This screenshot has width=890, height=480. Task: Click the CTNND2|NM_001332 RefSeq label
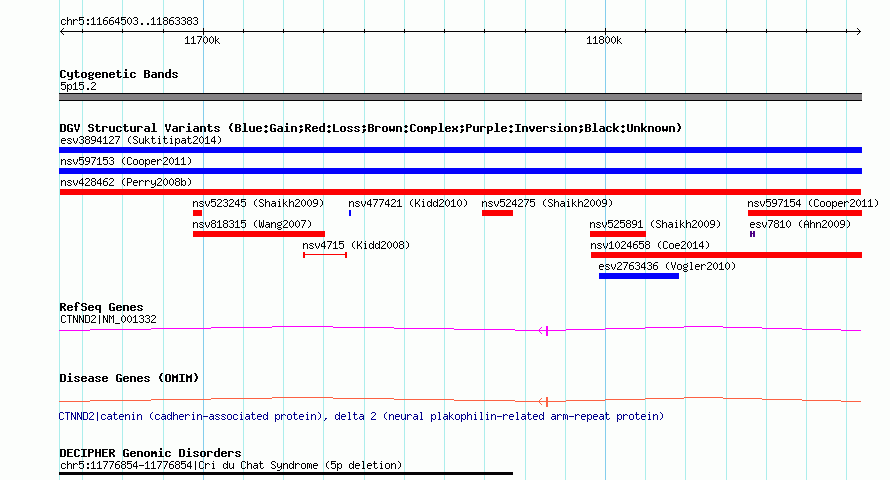coord(108,319)
